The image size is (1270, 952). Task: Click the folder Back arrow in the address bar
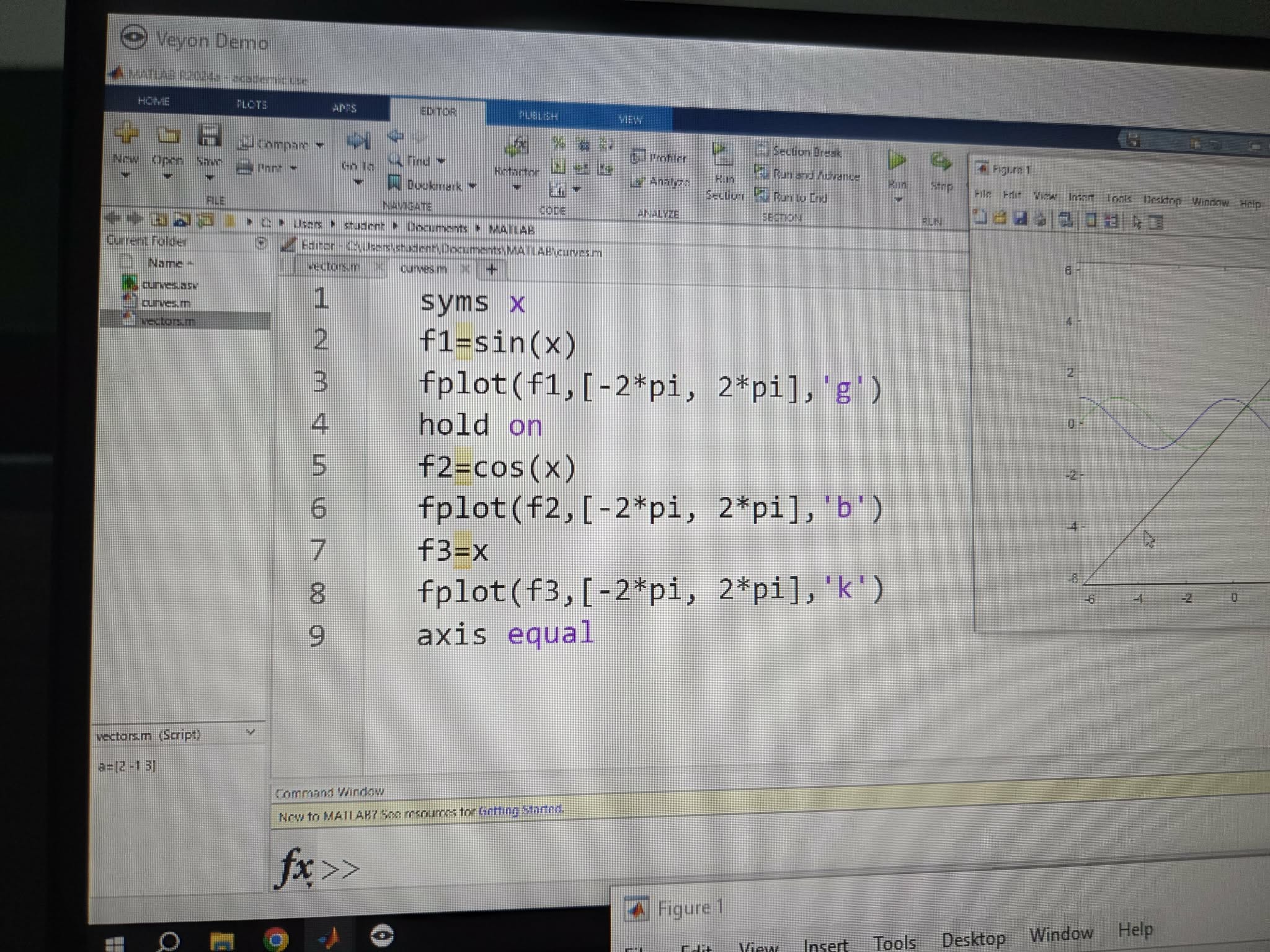[x=113, y=218]
